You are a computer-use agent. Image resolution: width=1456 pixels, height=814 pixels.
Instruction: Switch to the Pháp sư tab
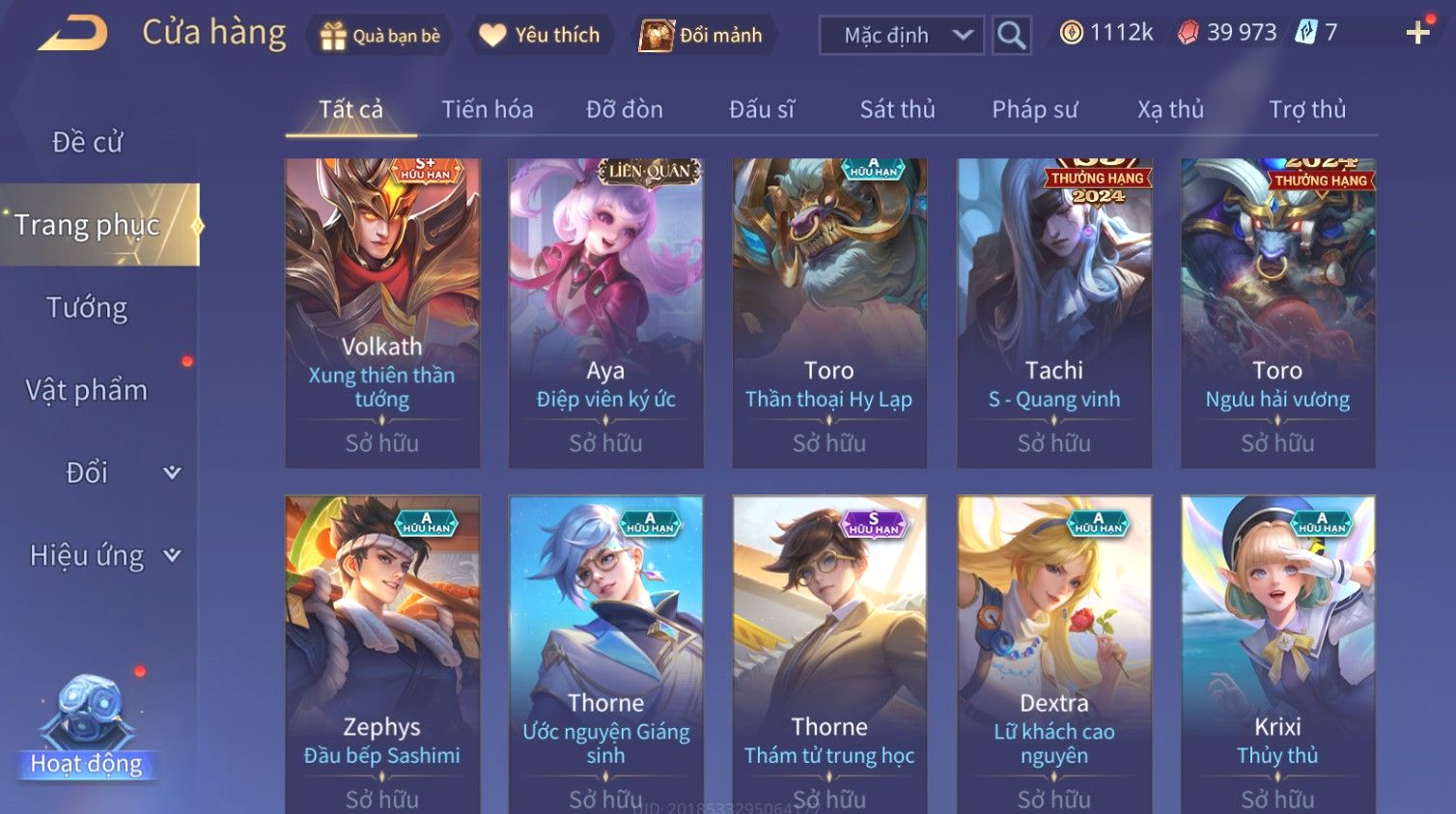[x=1034, y=109]
